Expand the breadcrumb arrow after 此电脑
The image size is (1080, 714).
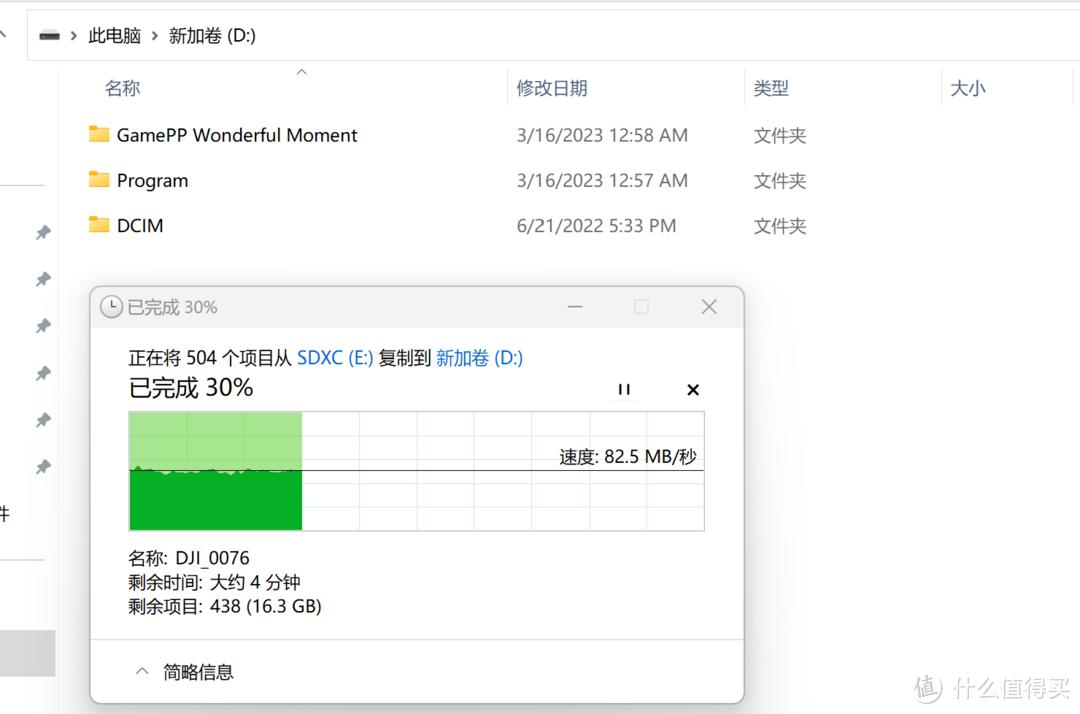pos(157,34)
